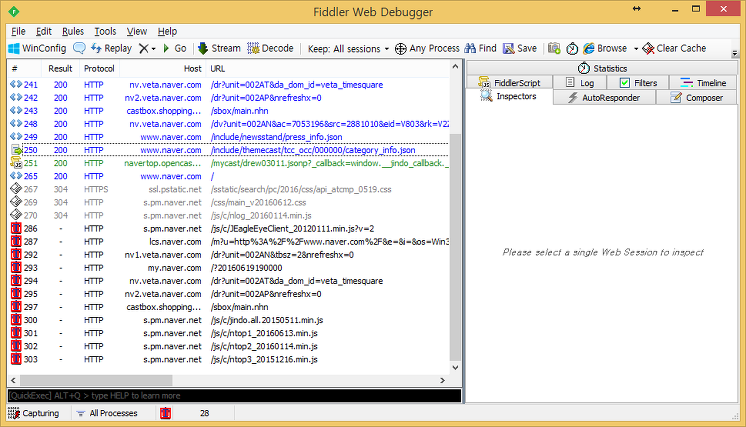Expand toolbar overflow chevron
The image size is (746, 427).
click(x=735, y=53)
